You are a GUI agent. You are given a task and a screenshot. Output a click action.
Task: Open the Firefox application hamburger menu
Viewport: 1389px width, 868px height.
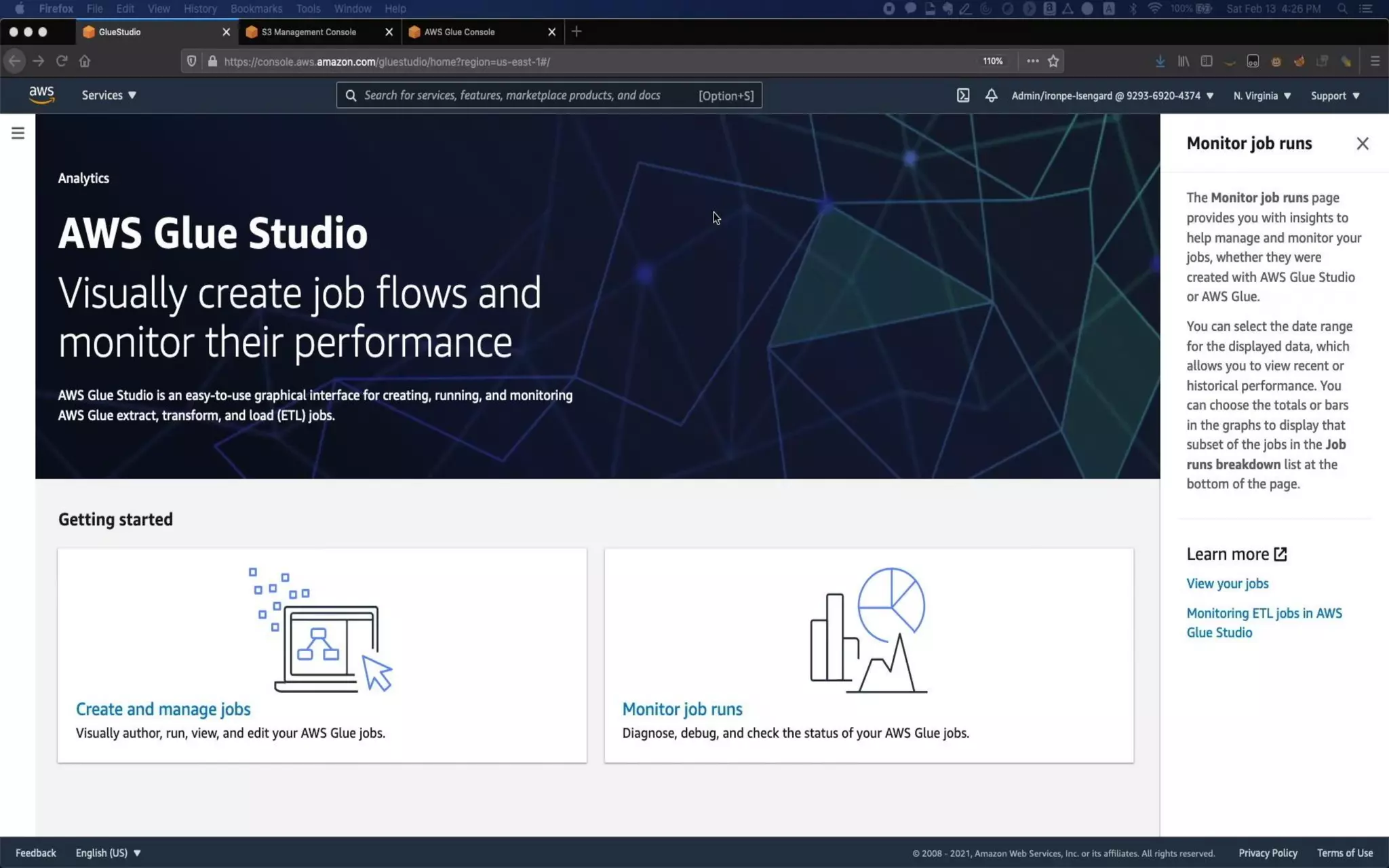[x=1375, y=61]
